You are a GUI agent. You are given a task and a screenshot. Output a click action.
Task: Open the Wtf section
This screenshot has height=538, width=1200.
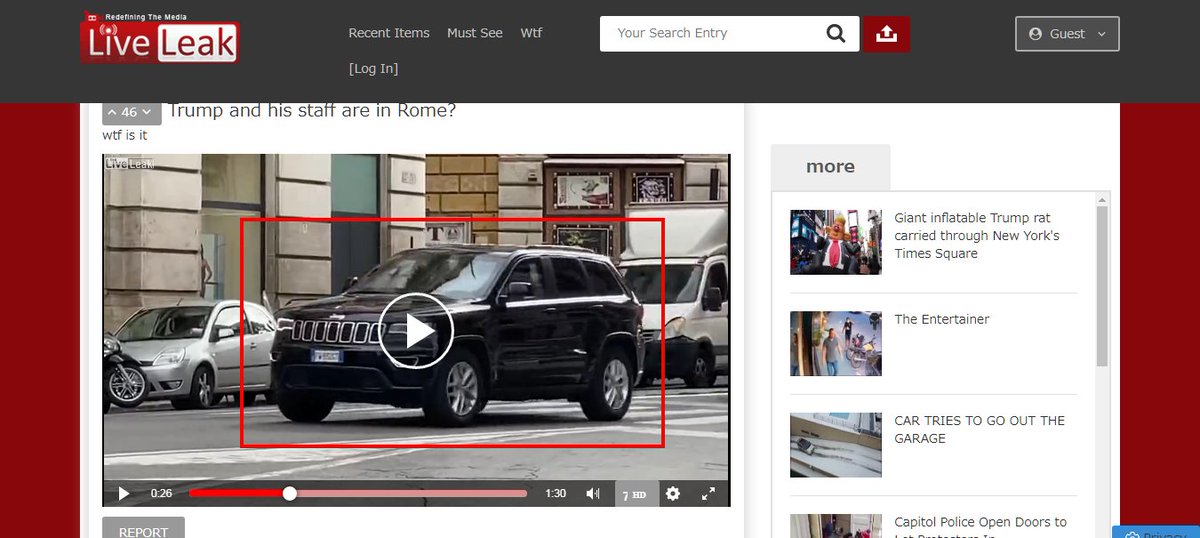(531, 33)
